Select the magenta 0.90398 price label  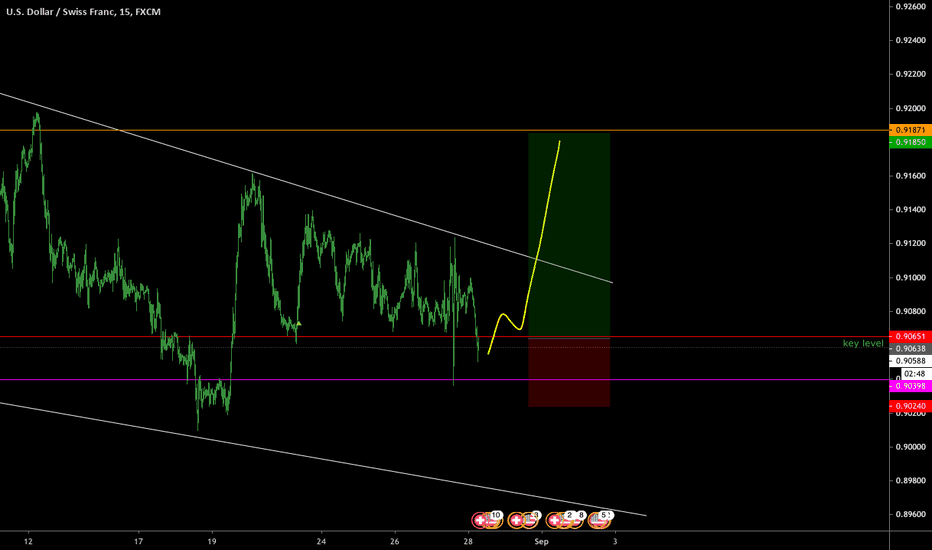[910, 386]
